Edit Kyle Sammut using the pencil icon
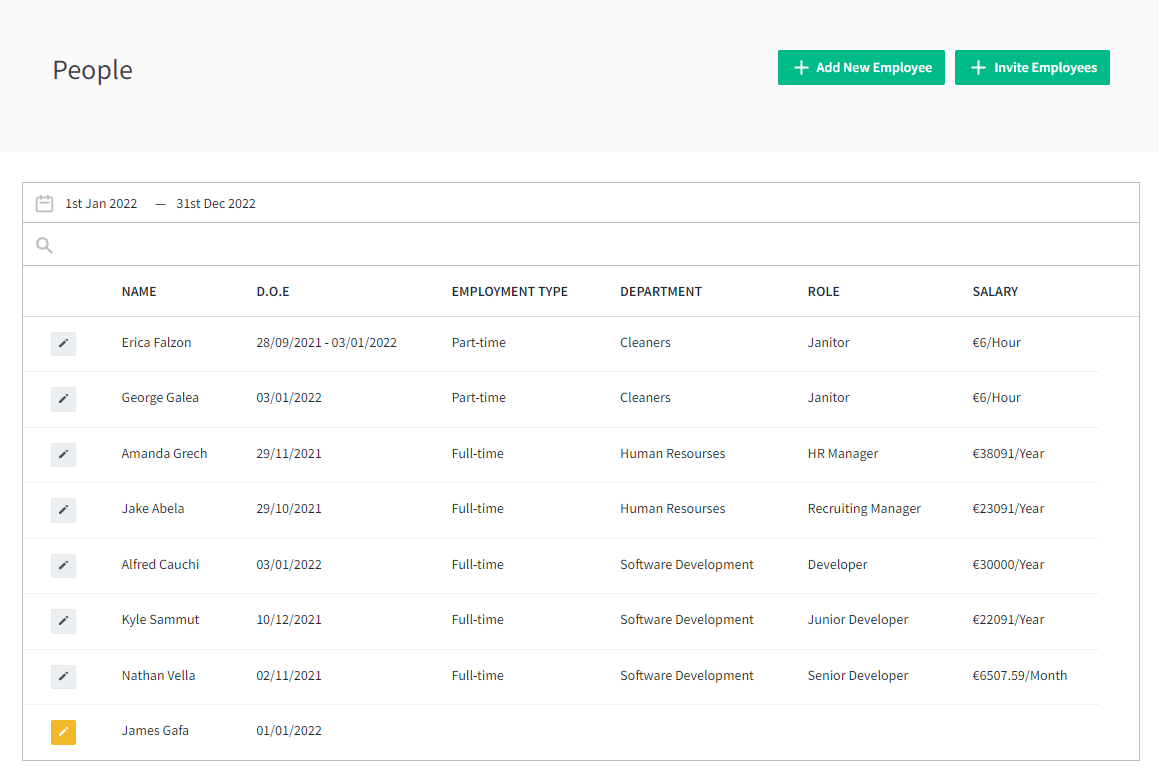The image size is (1159, 778). point(63,621)
